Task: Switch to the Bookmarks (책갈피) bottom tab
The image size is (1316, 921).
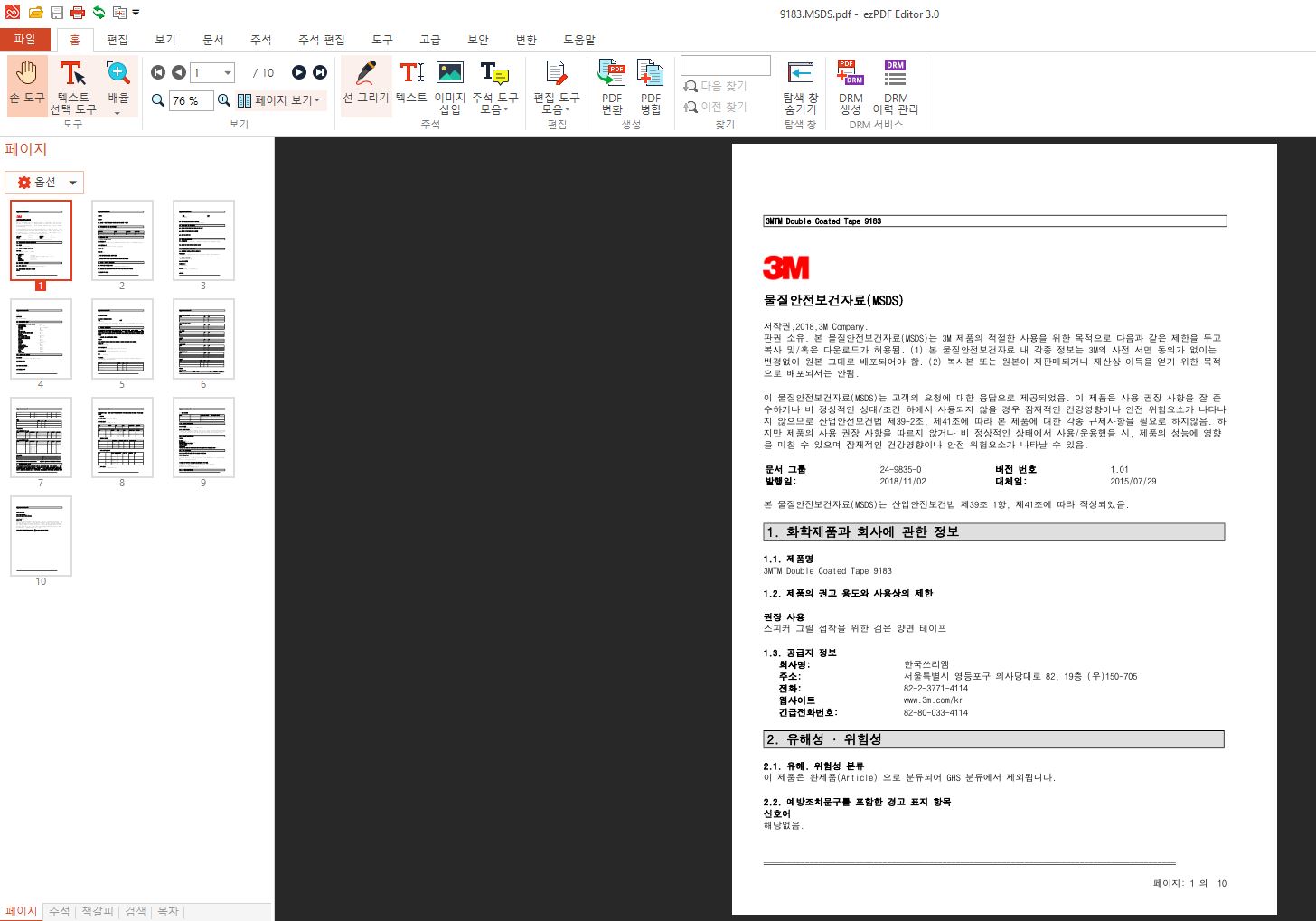Action: tap(98, 911)
